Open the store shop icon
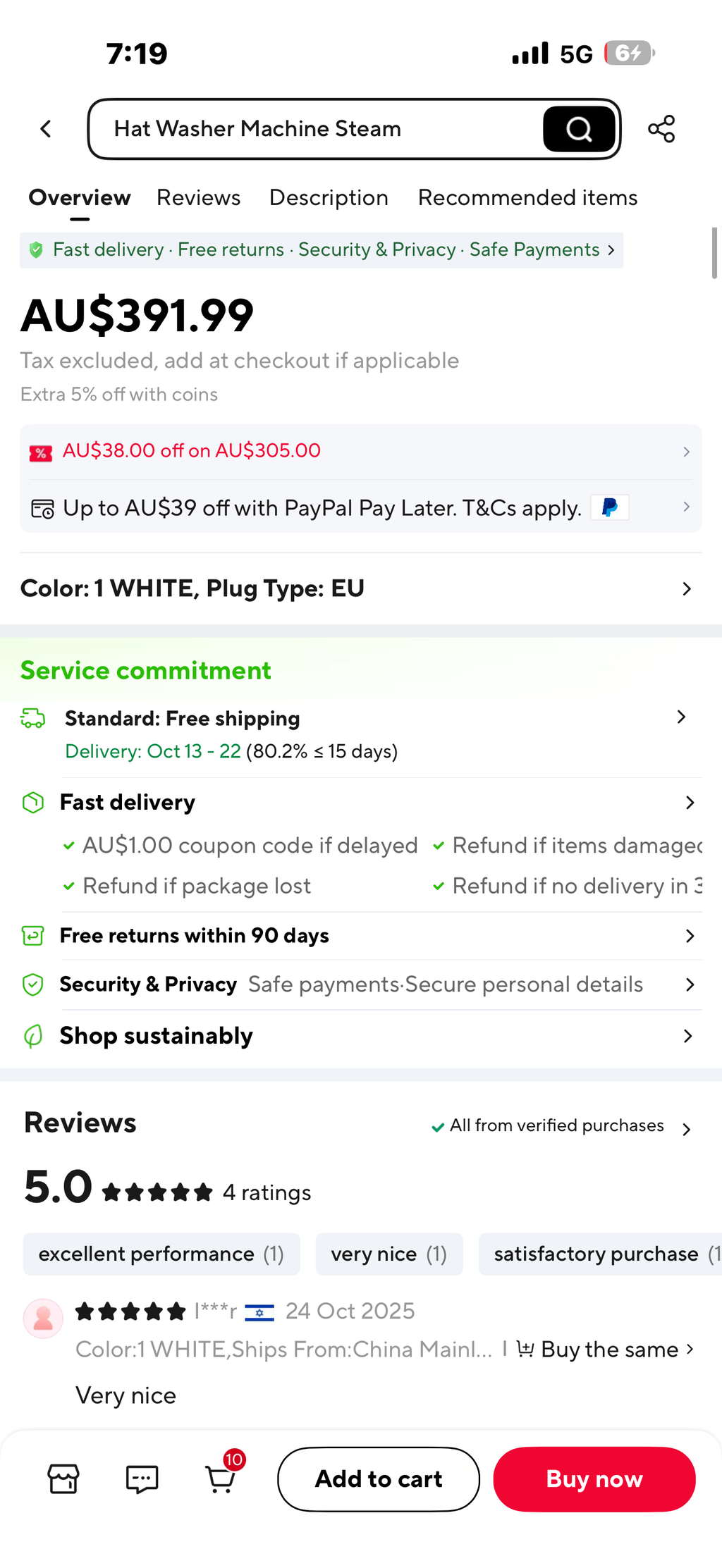The height and width of the screenshot is (1568, 722). pyautogui.click(x=63, y=1479)
